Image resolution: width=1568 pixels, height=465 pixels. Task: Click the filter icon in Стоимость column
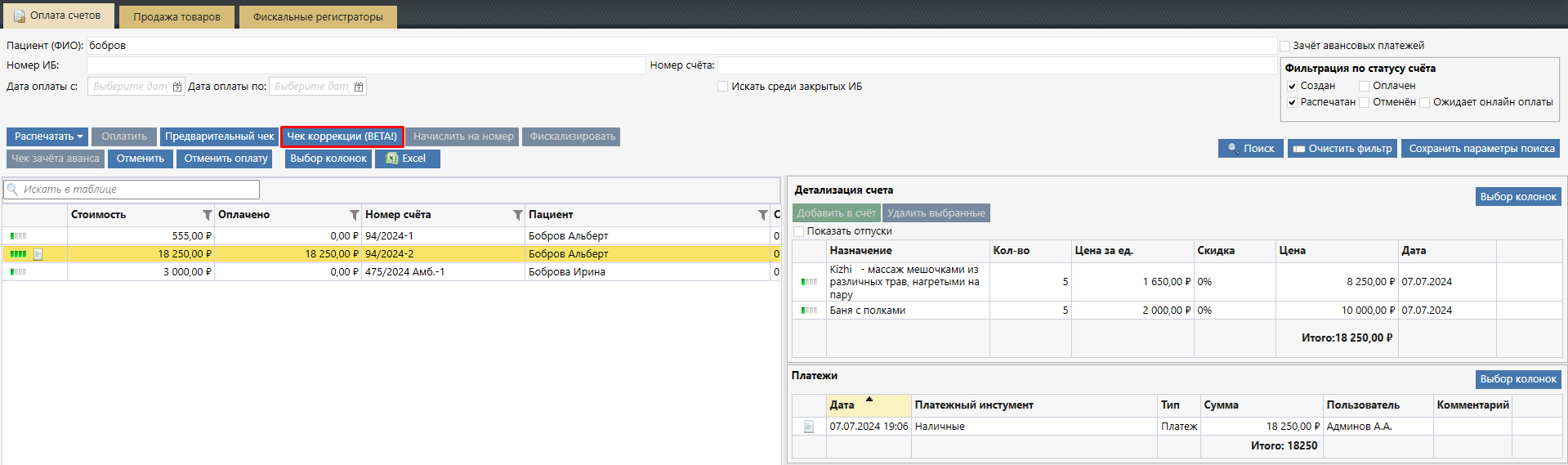207,215
